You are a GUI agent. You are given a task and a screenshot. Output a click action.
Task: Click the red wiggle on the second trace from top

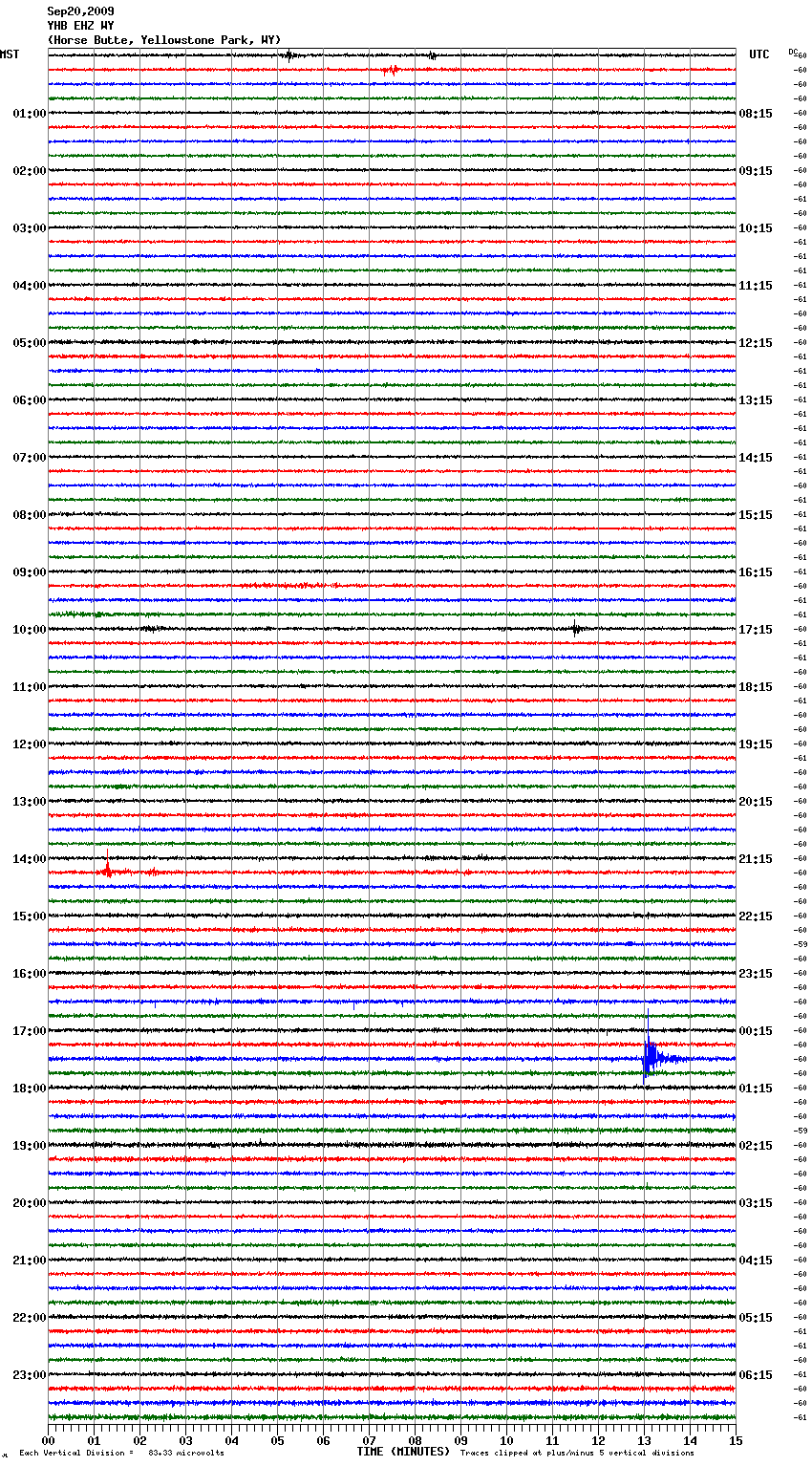390,70
